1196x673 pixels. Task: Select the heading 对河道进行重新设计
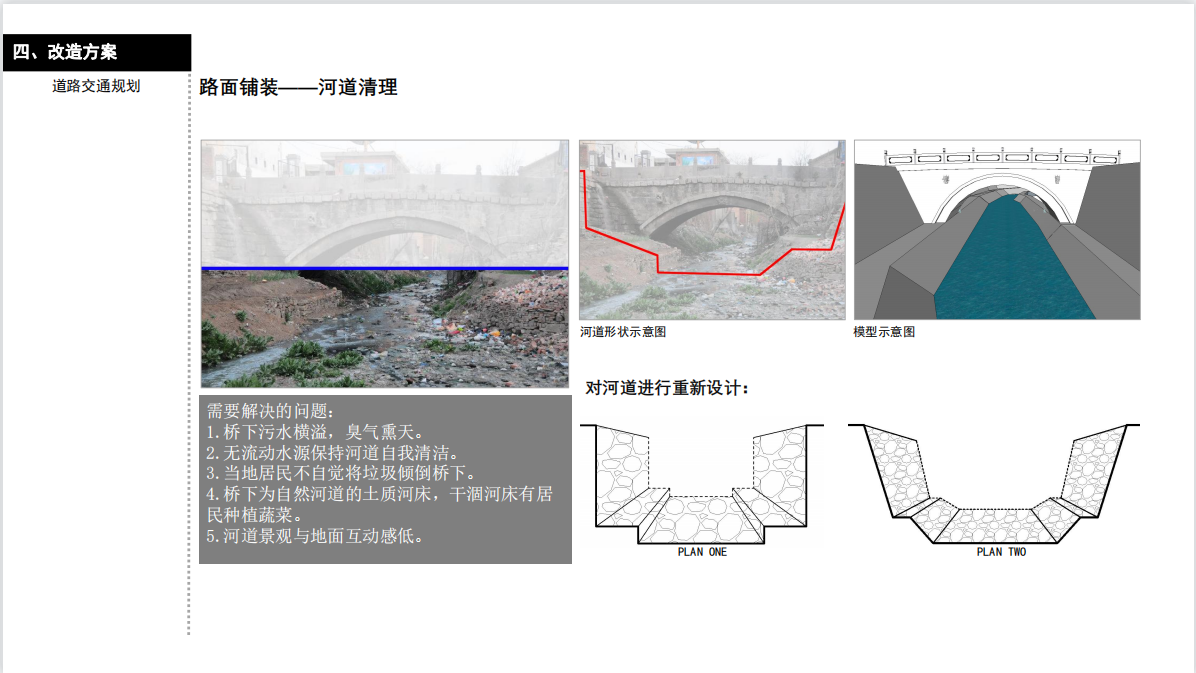click(666, 388)
